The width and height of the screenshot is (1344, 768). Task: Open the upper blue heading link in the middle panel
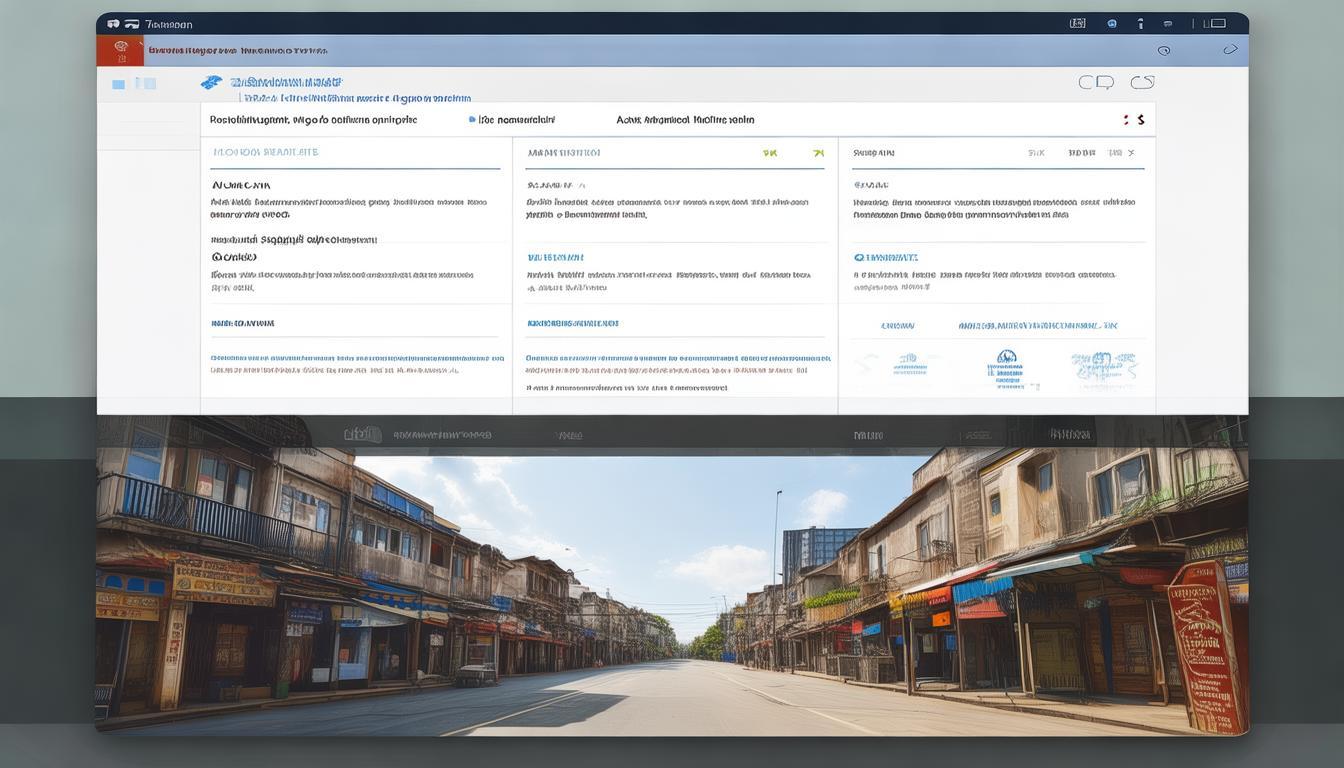[555, 257]
